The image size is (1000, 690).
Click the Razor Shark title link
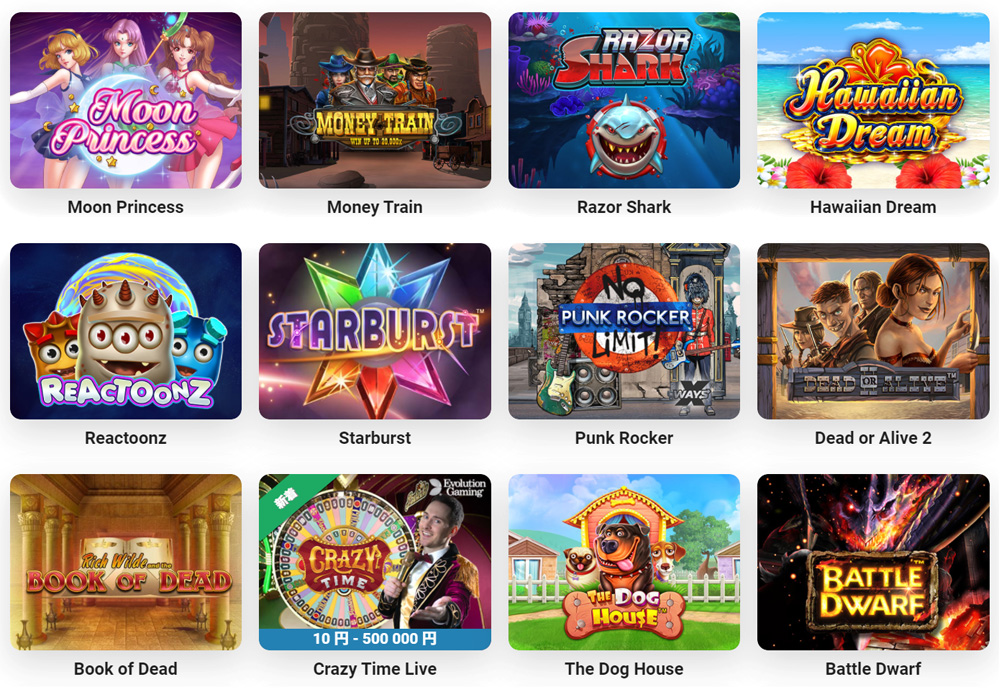(x=624, y=207)
